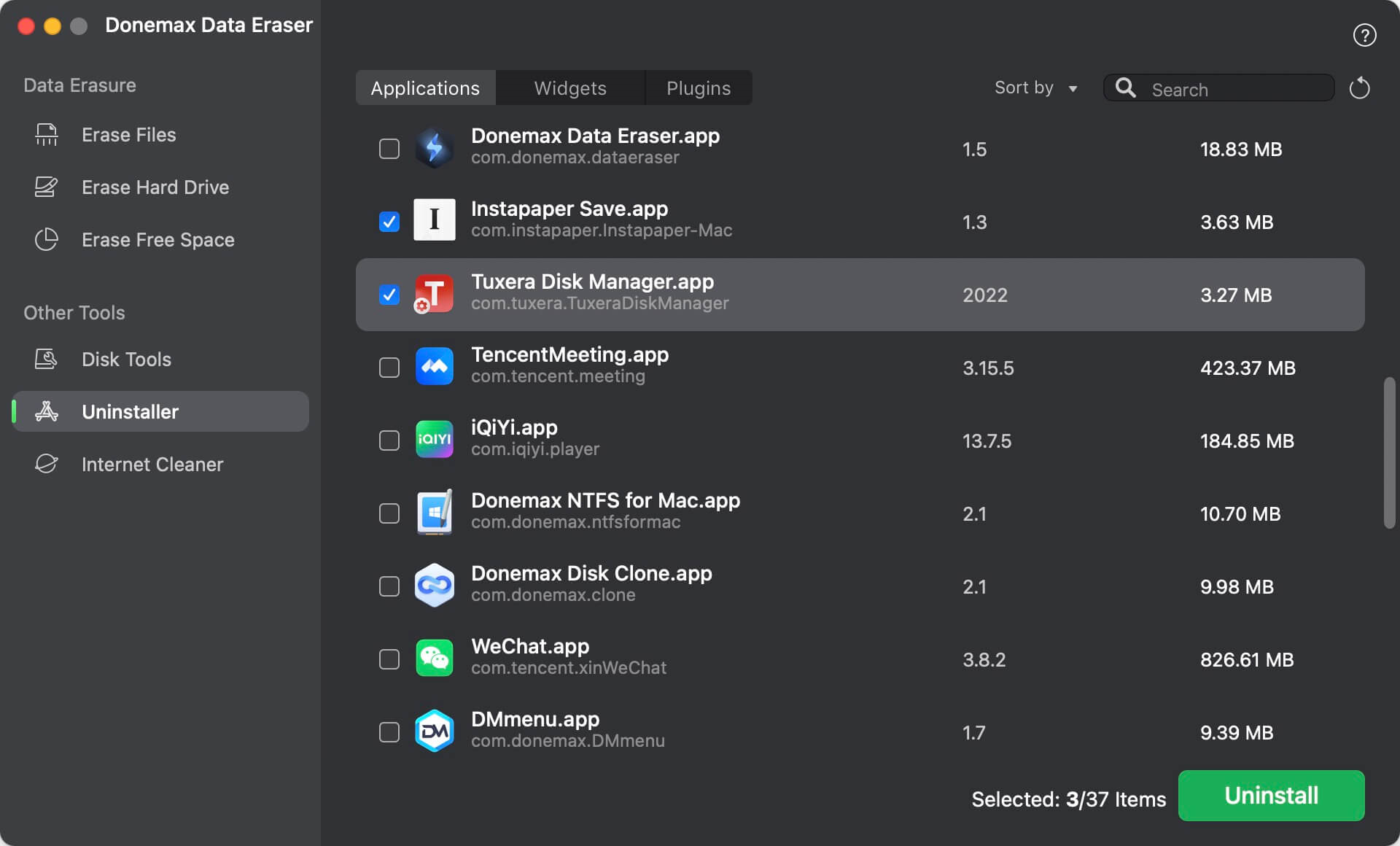
Task: Open Erase Files in sidebar
Action: (x=160, y=135)
